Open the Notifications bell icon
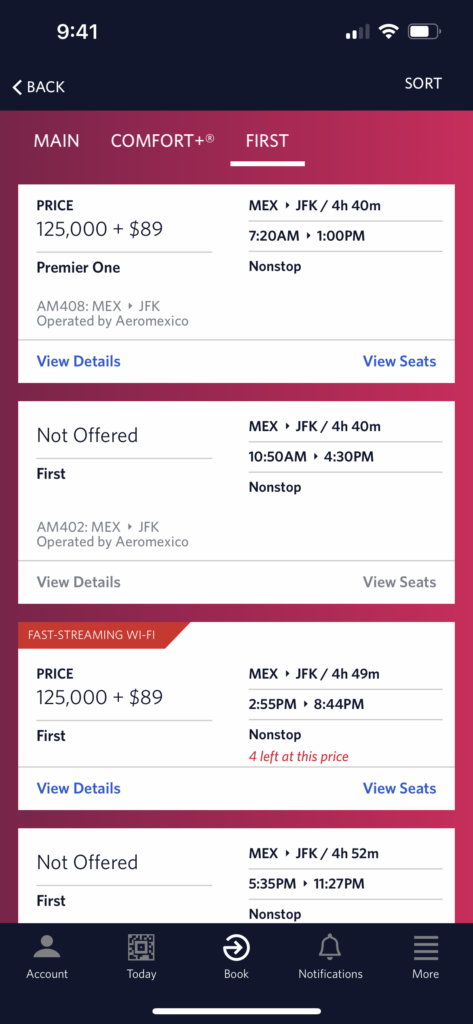 [330, 948]
